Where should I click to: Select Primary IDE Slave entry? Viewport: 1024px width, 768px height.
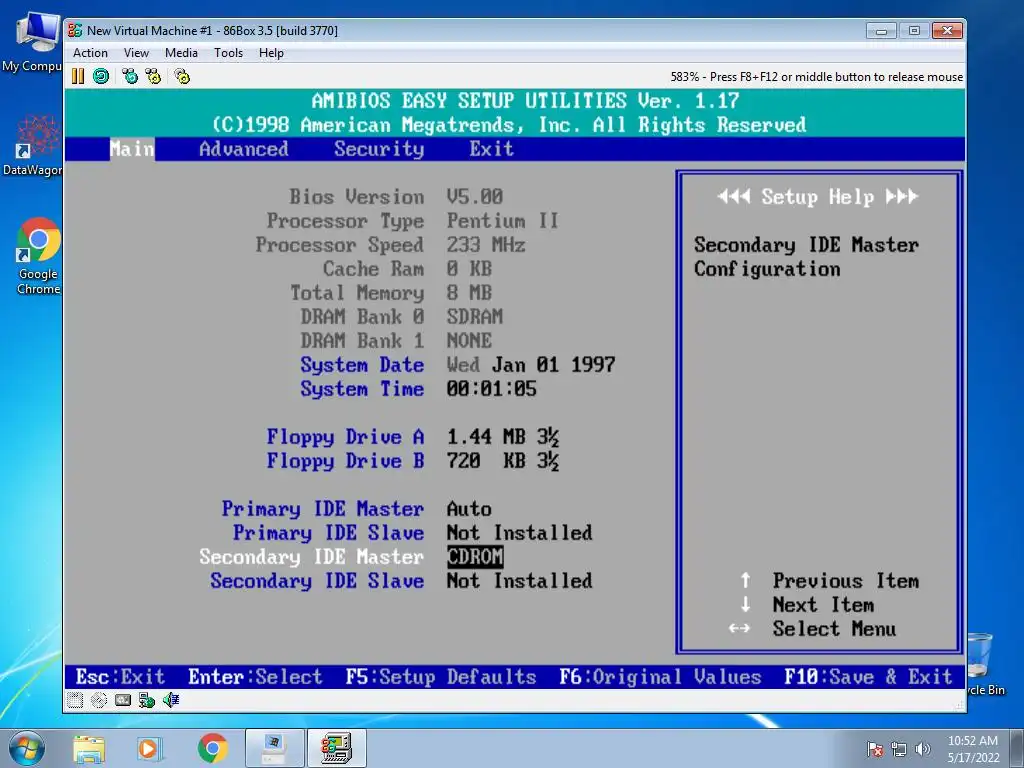[328, 532]
